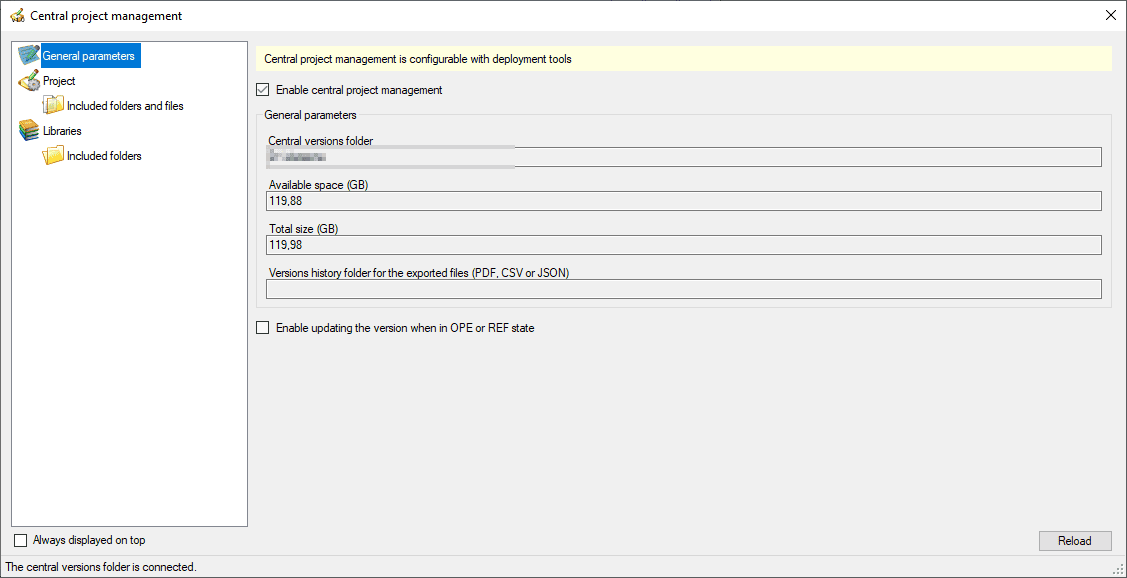Select General parameters in the tree

click(91, 56)
